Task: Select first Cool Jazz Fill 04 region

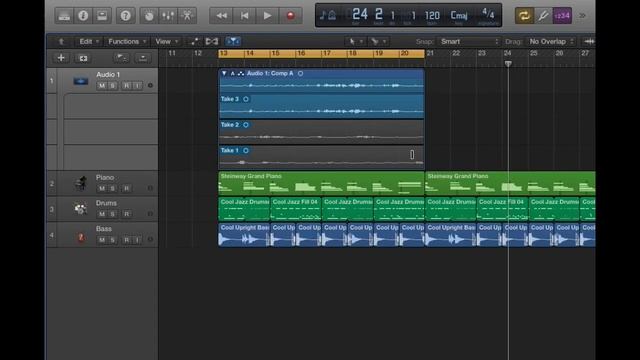Action: (x=296, y=209)
